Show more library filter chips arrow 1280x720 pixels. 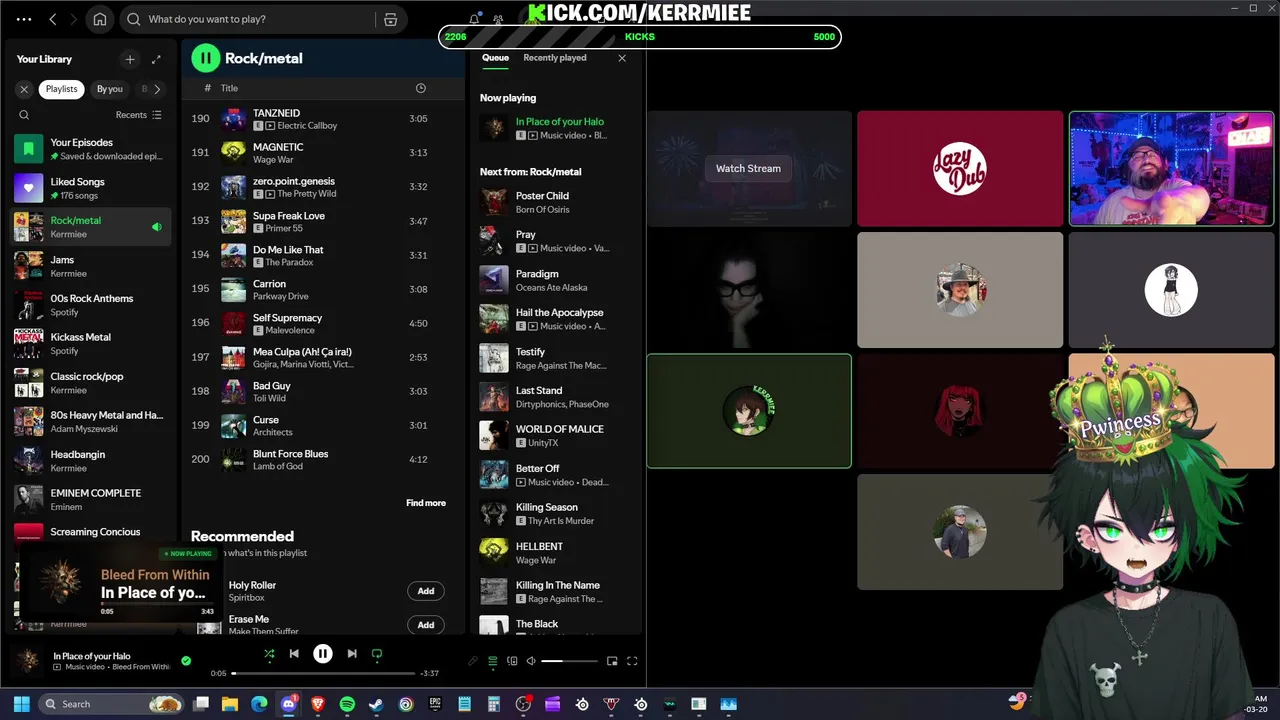[x=157, y=89]
